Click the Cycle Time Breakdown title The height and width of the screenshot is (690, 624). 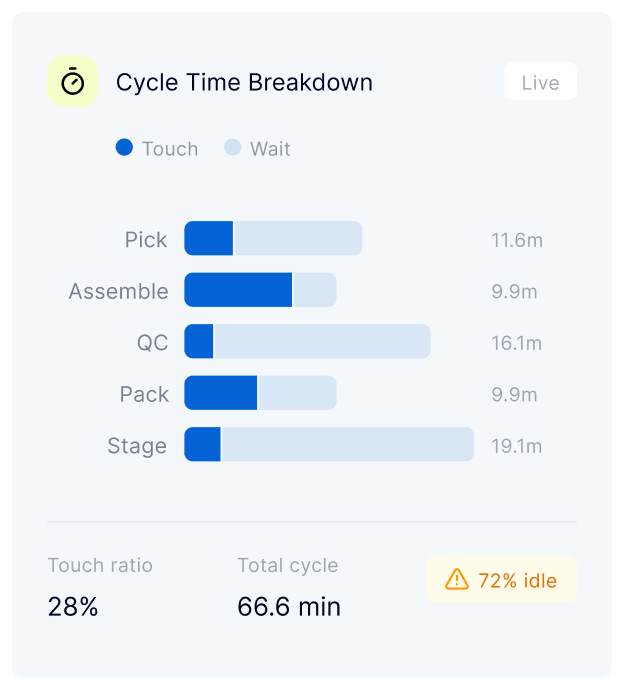coord(244,82)
